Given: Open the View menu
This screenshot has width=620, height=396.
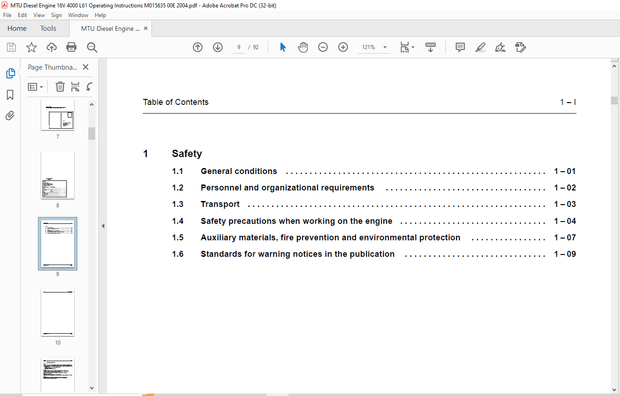Looking at the screenshot, I should (39, 15).
